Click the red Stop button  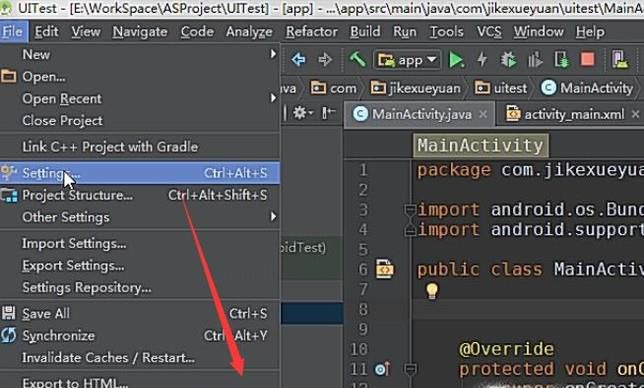[587, 60]
